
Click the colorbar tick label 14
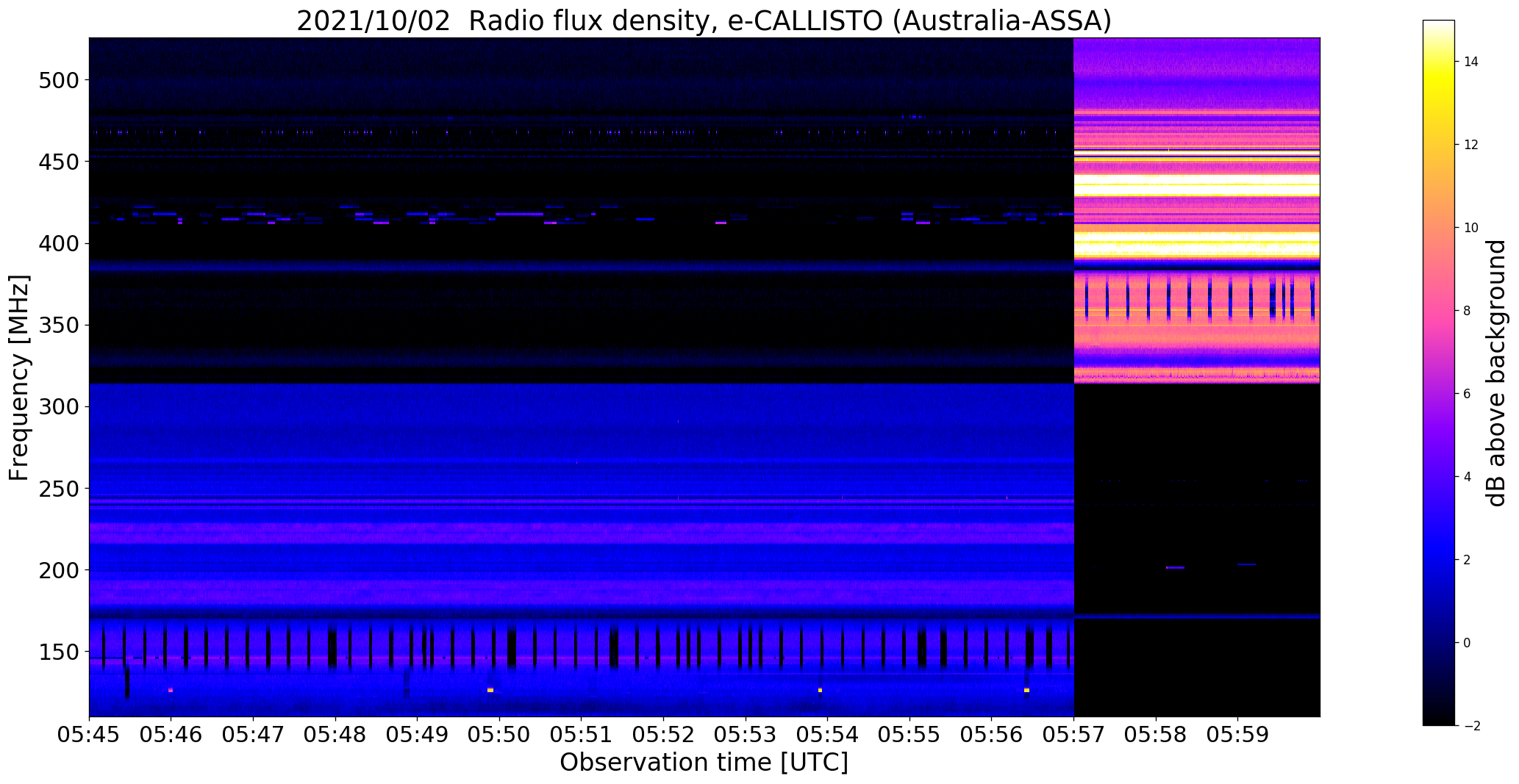[1470, 62]
